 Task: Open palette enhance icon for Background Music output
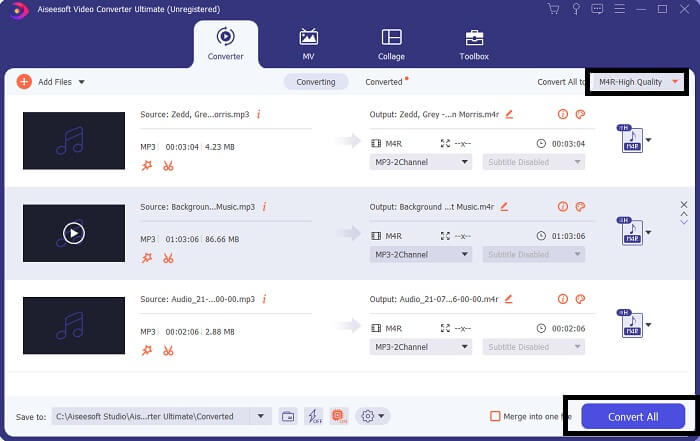click(580, 207)
